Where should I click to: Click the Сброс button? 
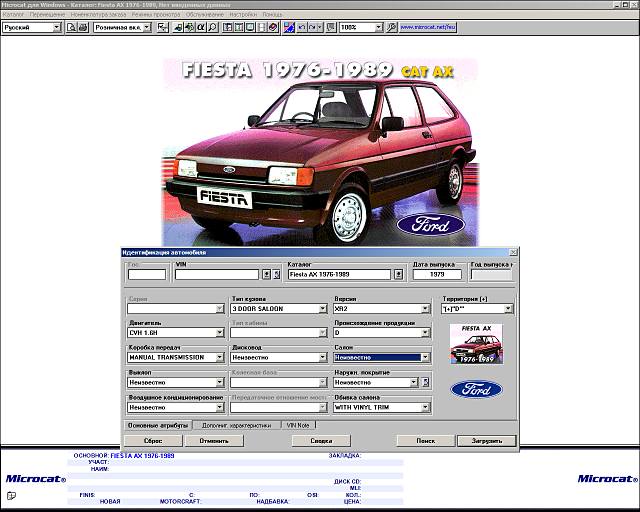(x=153, y=440)
